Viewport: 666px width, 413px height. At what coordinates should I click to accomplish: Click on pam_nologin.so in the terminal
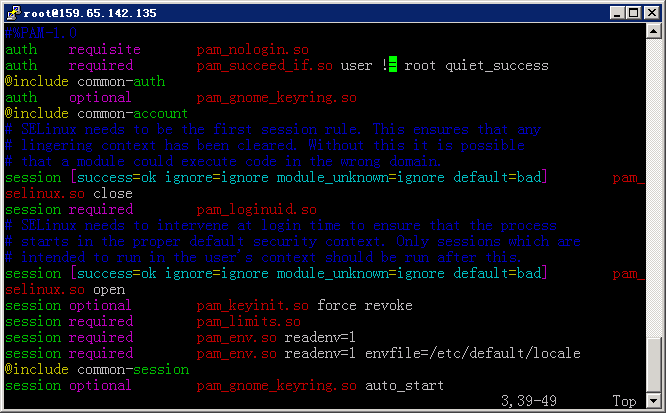[x=256, y=50]
